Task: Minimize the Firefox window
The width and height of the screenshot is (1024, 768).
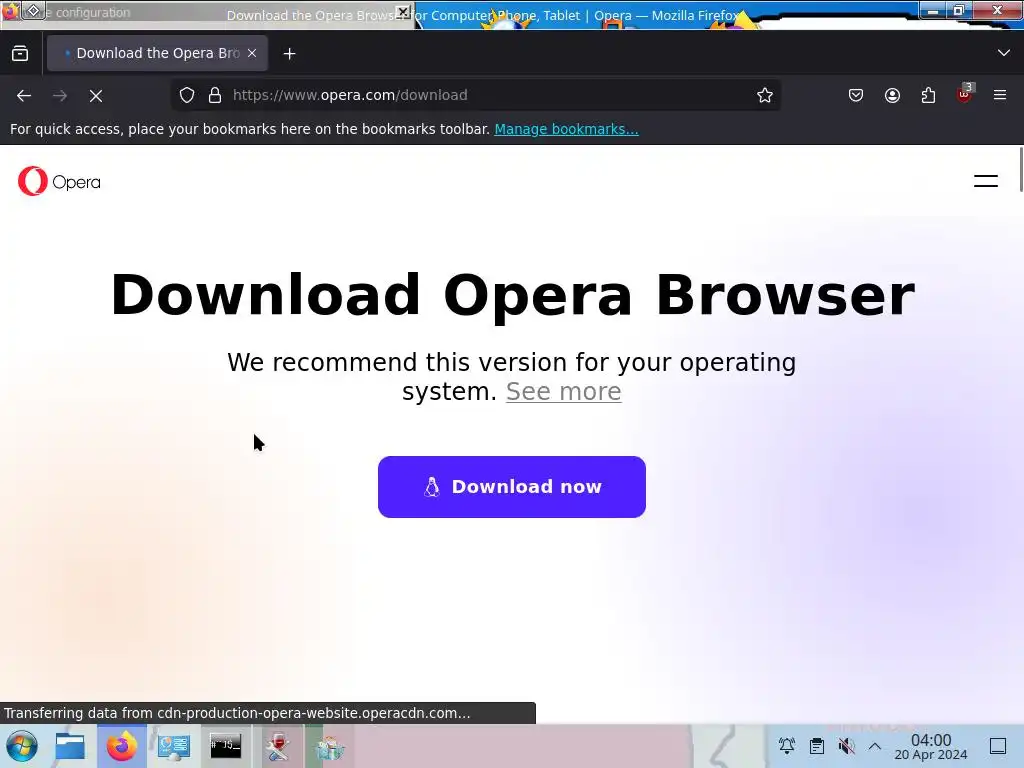Action: coord(933,10)
